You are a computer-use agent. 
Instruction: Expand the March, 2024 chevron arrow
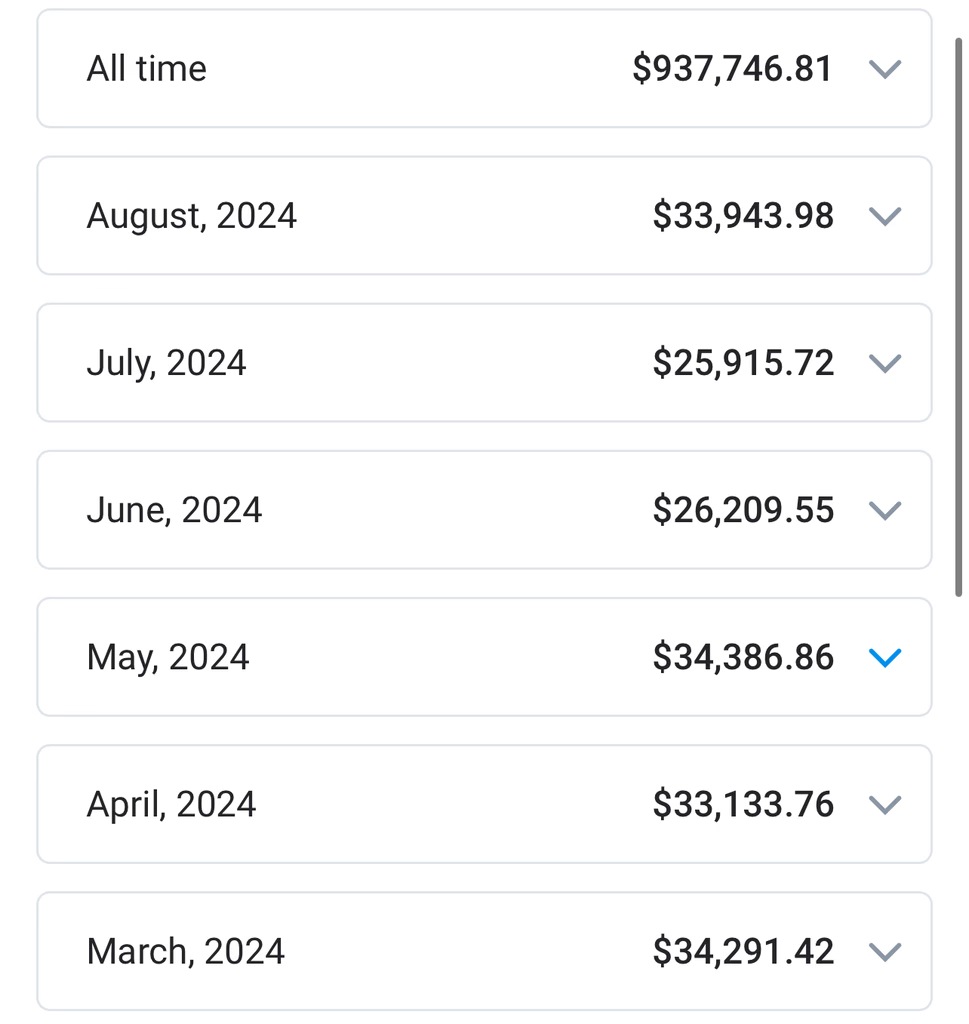click(x=885, y=951)
